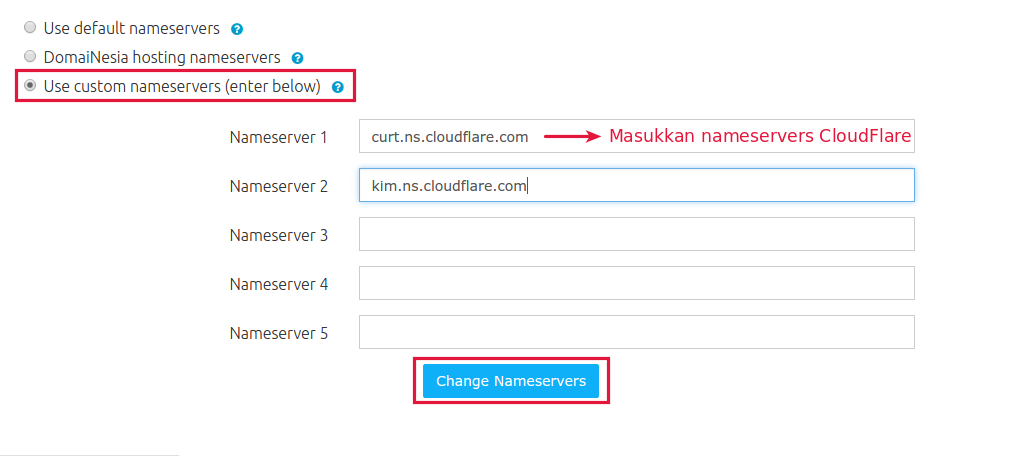
Task: Open help icon beside Use default nameservers
Action: tap(237, 29)
